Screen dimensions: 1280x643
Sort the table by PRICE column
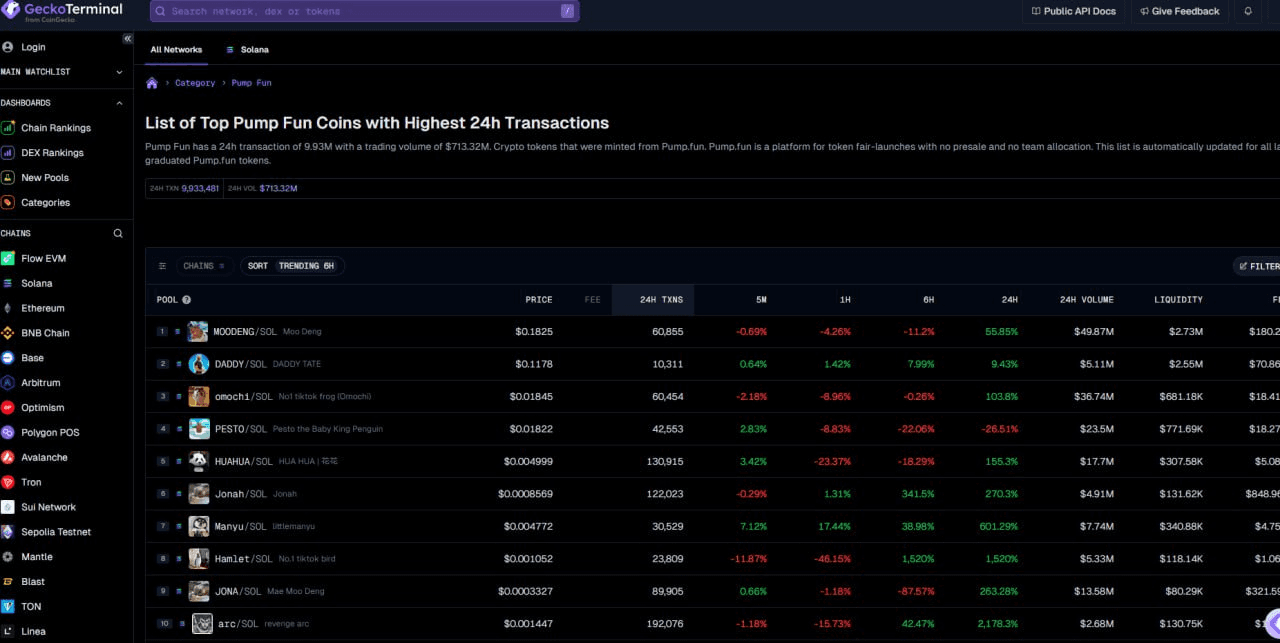point(539,300)
